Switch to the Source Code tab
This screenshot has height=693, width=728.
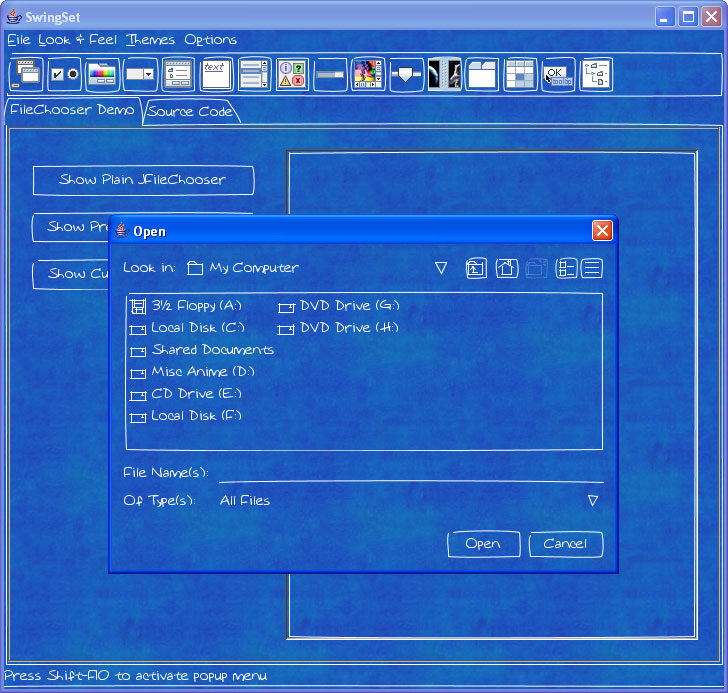(190, 111)
